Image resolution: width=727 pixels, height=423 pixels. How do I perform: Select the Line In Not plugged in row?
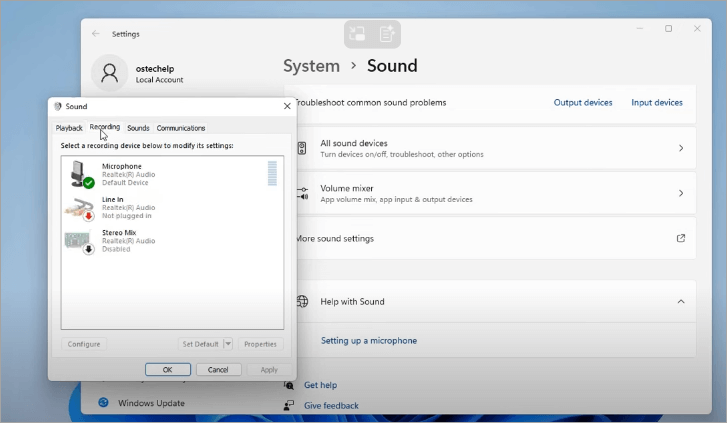(x=172, y=208)
